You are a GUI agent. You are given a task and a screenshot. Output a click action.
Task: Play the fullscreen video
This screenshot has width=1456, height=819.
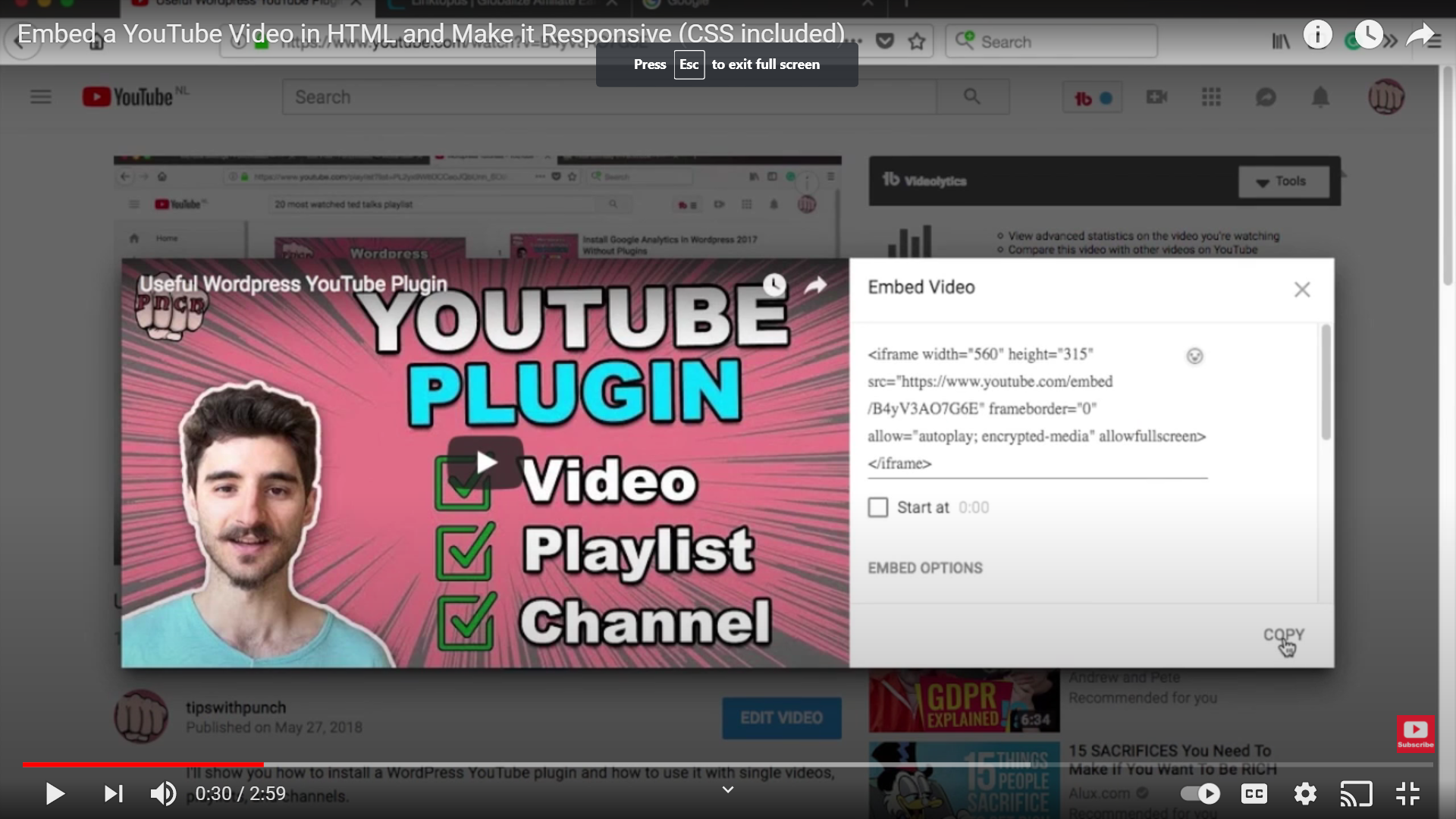(55, 794)
